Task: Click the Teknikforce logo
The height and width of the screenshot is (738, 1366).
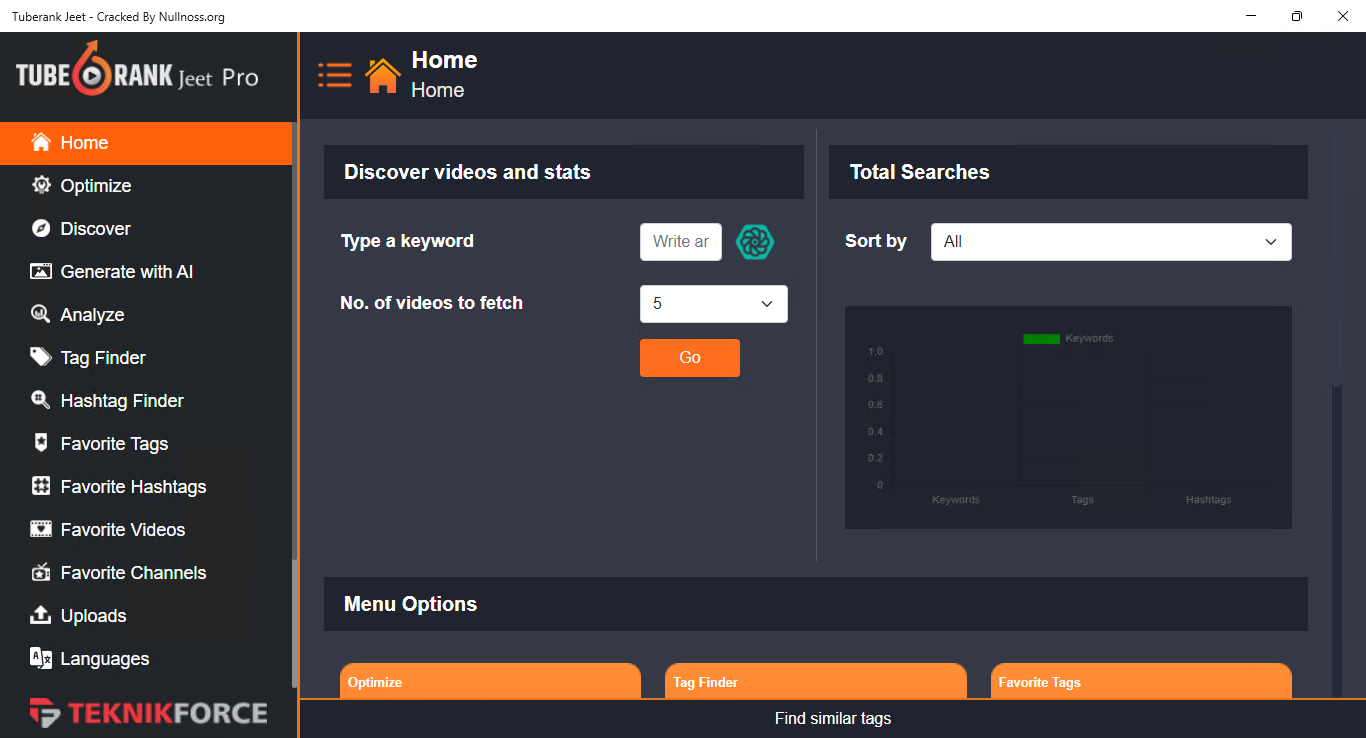Action: tap(148, 713)
